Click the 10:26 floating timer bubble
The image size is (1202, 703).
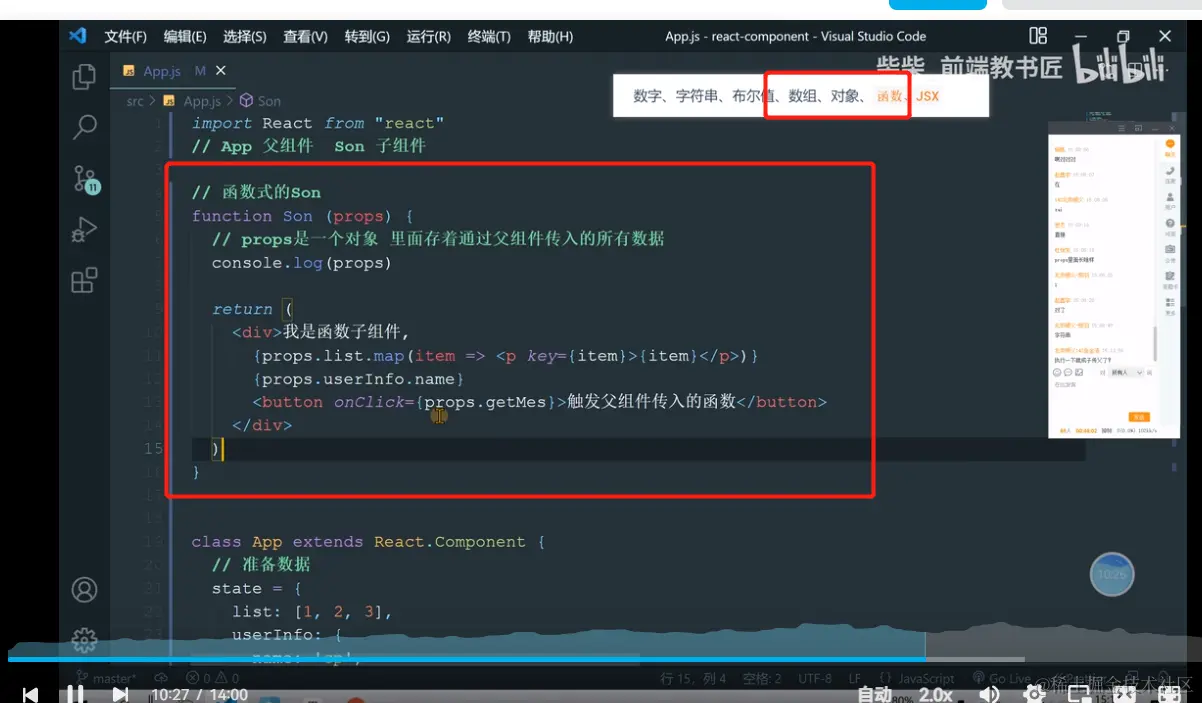click(1112, 575)
